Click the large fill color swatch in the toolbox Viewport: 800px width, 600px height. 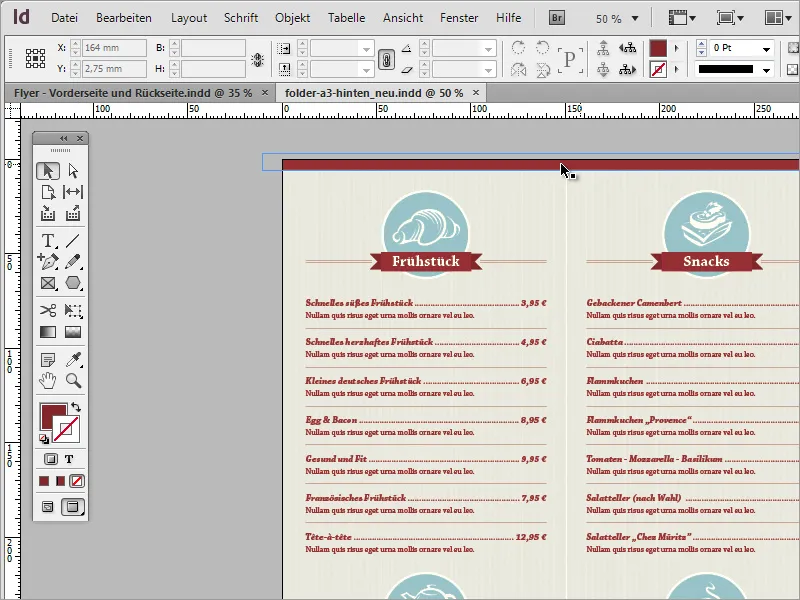tap(53, 415)
